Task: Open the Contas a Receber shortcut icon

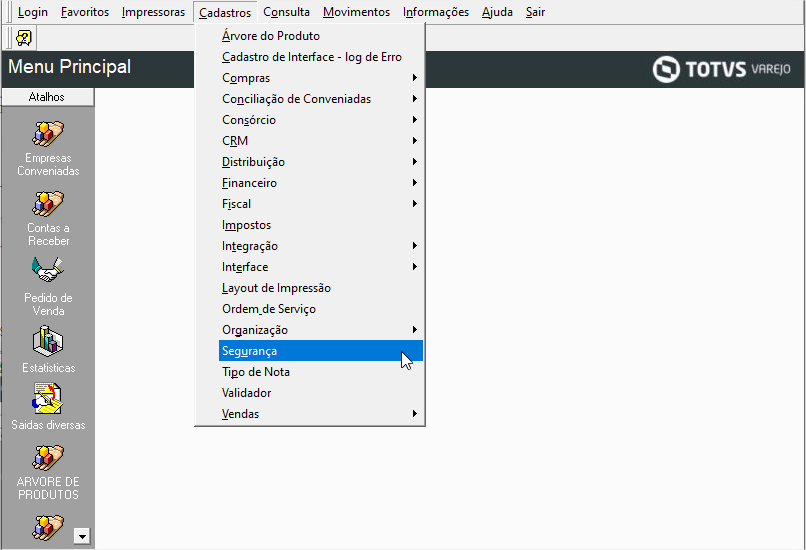Action: (x=48, y=204)
